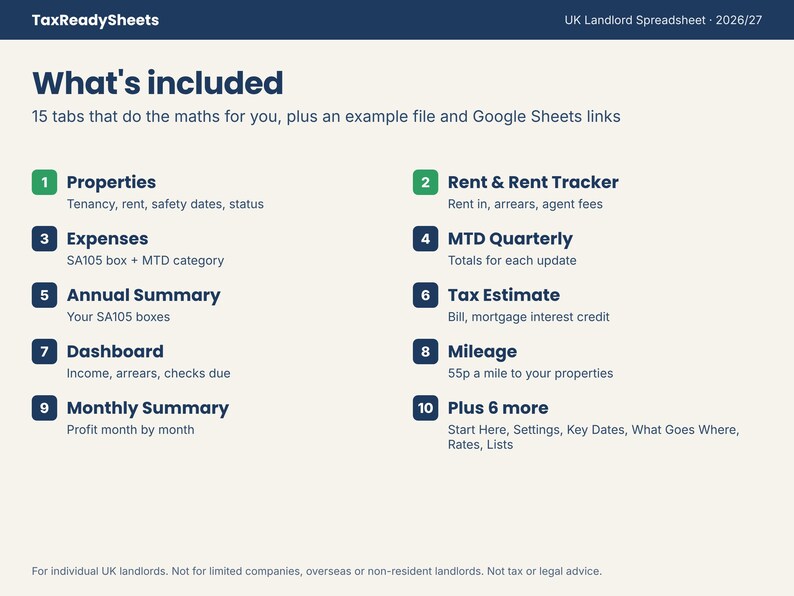This screenshot has height=596, width=794.
Task: Select 'Totals for each update' text
Action: click(x=512, y=260)
